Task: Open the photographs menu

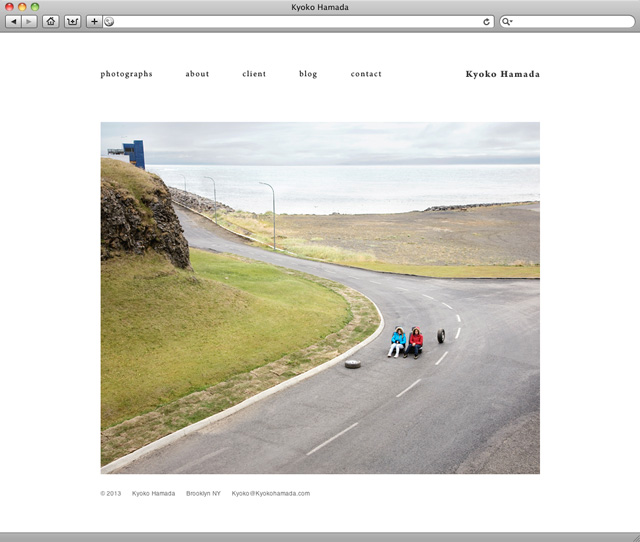Action: point(127,74)
